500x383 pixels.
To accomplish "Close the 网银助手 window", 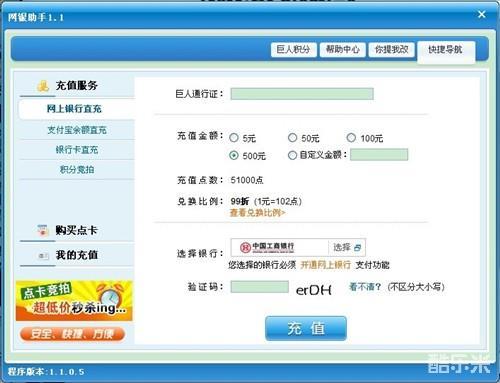I will click(482, 14).
